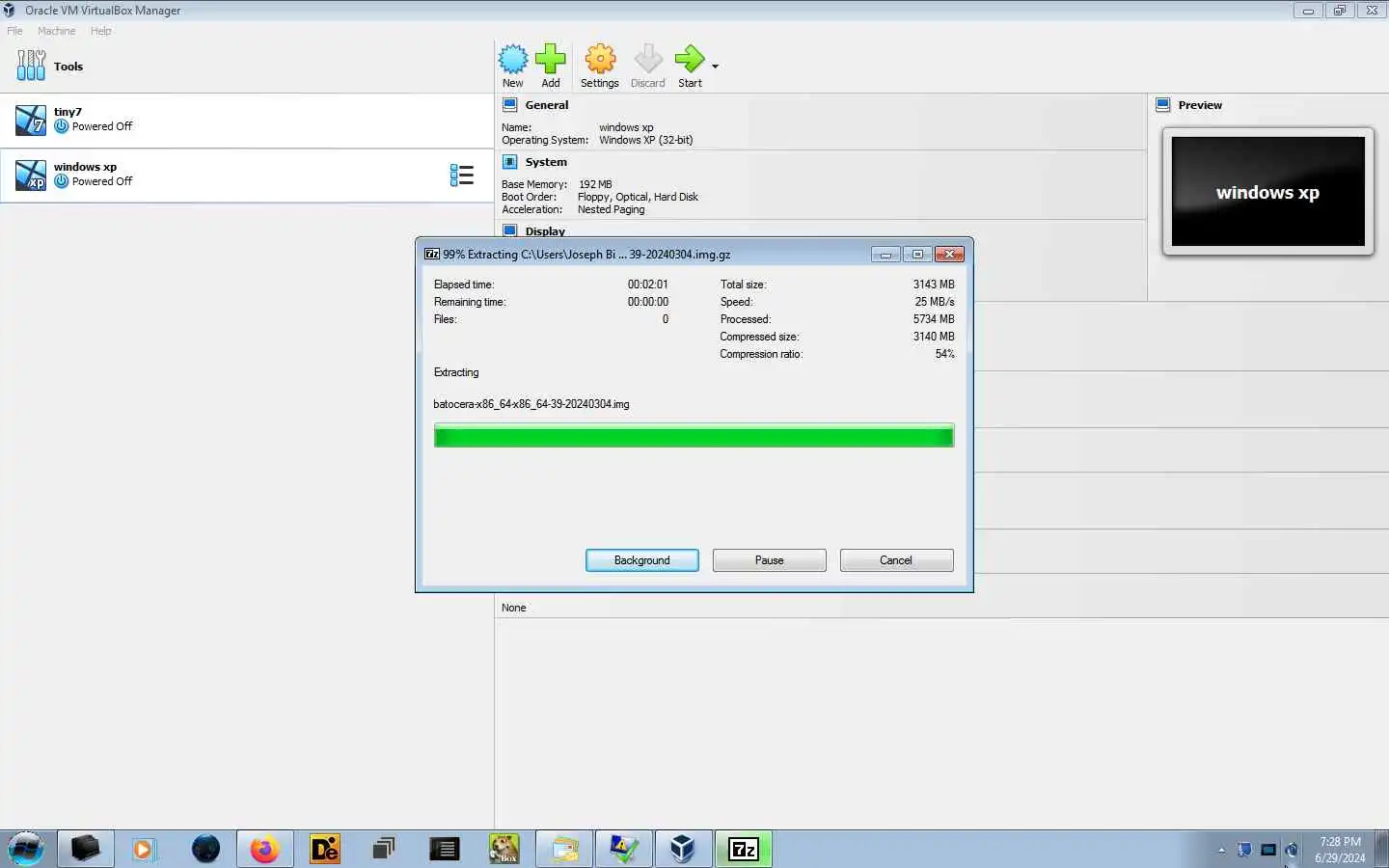The height and width of the screenshot is (868, 1389).
Task: Open the De application taskbar icon
Action: pyautogui.click(x=325, y=849)
